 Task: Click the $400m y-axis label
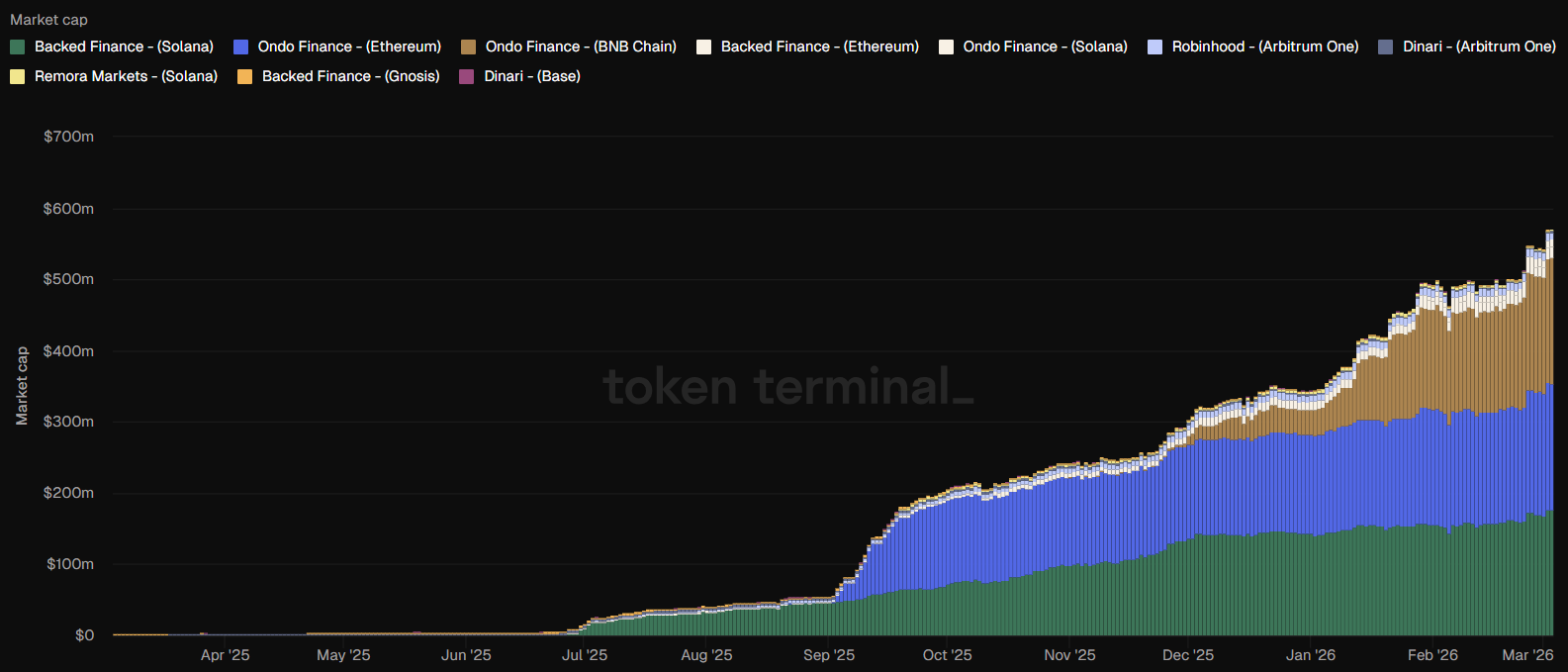pos(69,350)
